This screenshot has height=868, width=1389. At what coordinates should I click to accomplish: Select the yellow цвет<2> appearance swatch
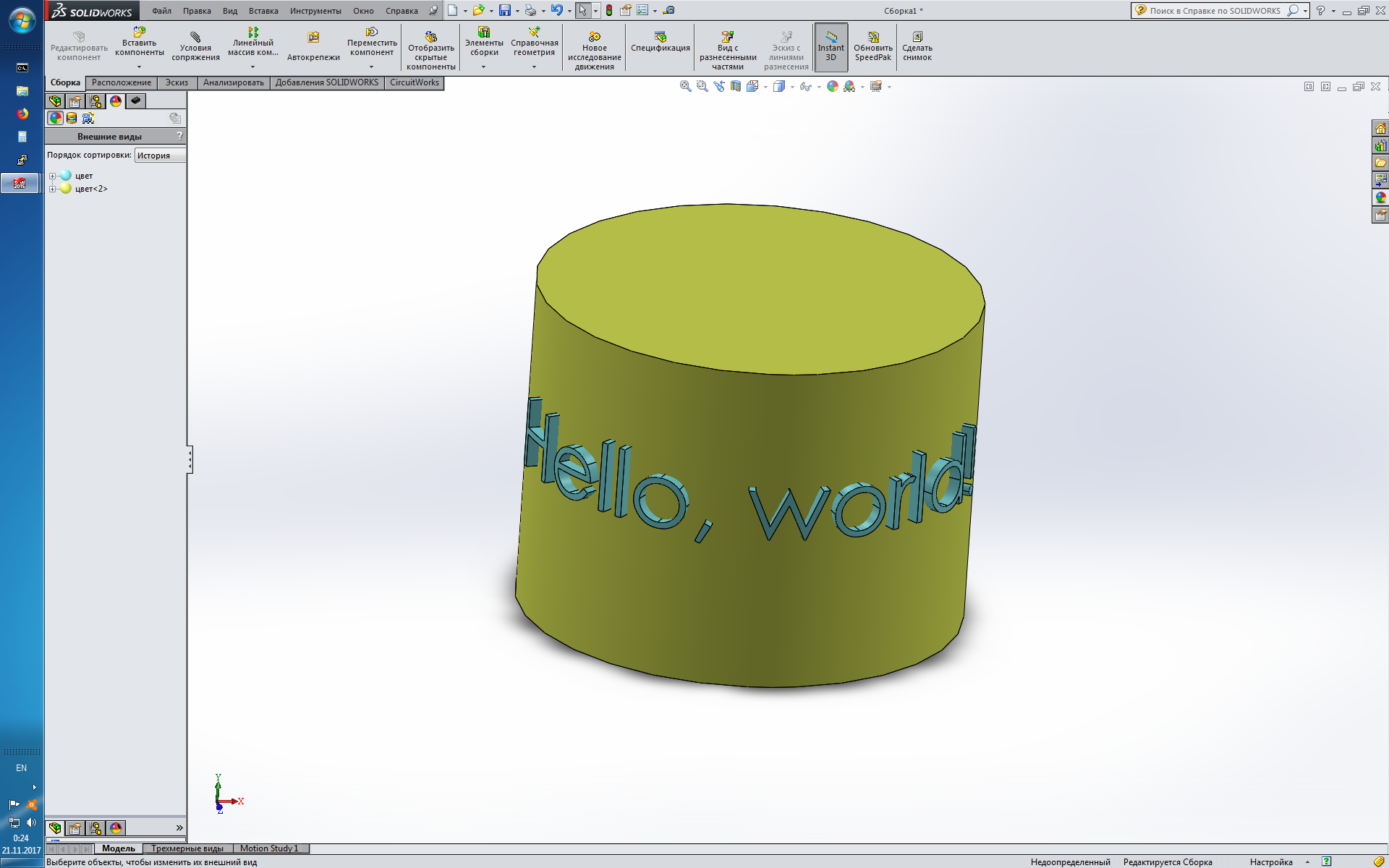[66, 189]
